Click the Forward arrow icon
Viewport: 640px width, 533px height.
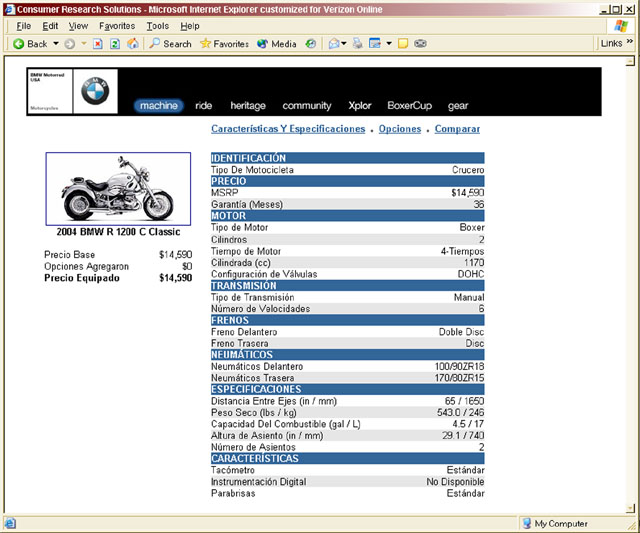70,44
